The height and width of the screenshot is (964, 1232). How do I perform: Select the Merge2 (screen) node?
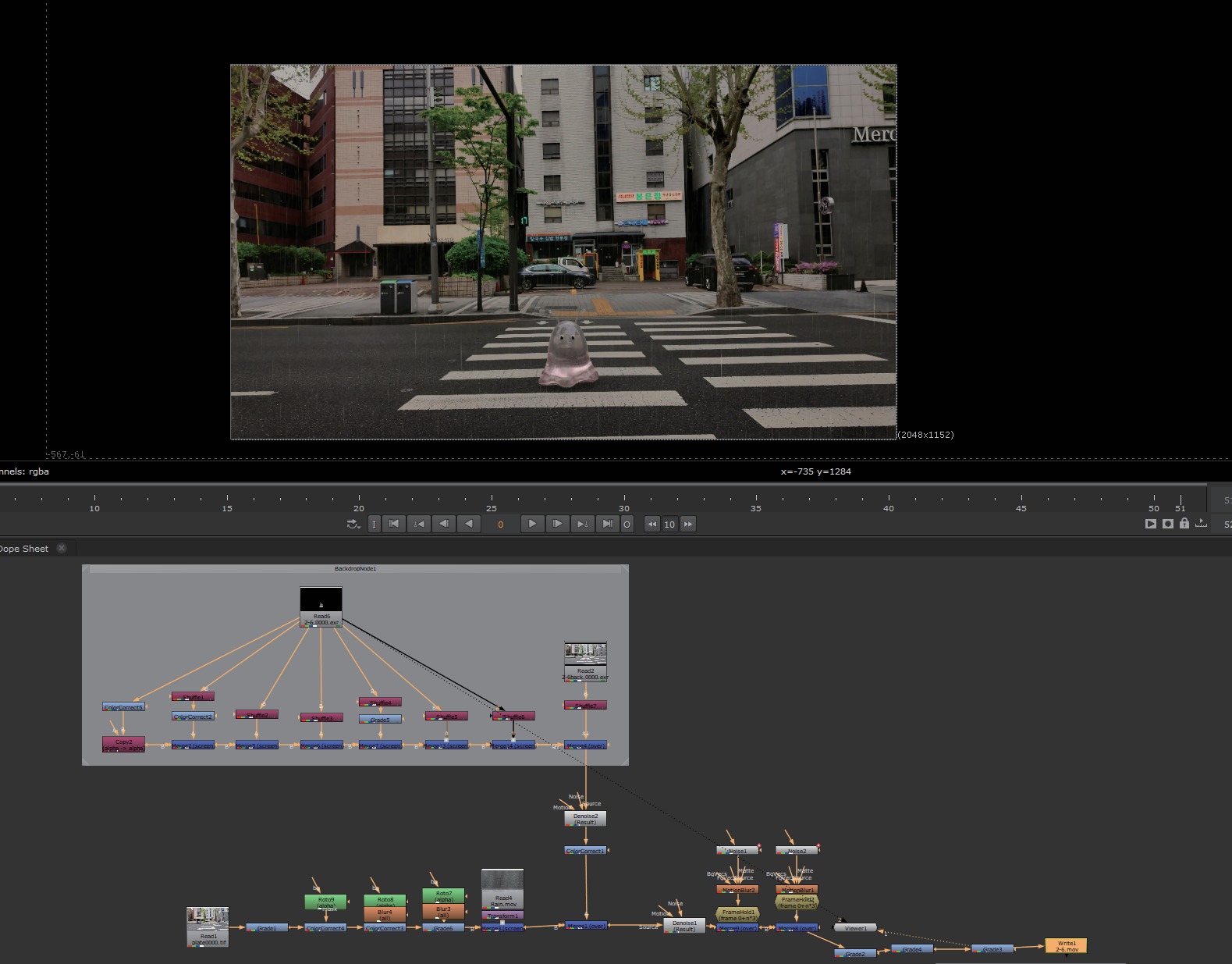193,745
